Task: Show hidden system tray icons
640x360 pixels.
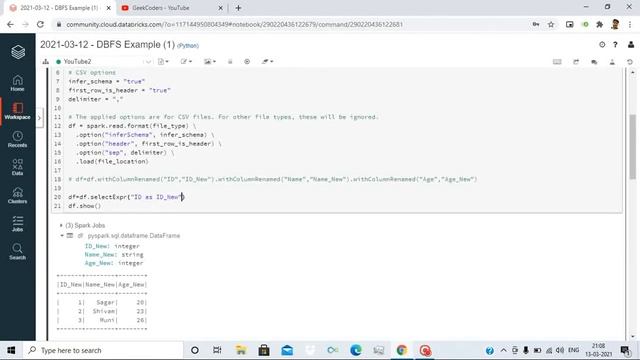Action: pos(504,351)
